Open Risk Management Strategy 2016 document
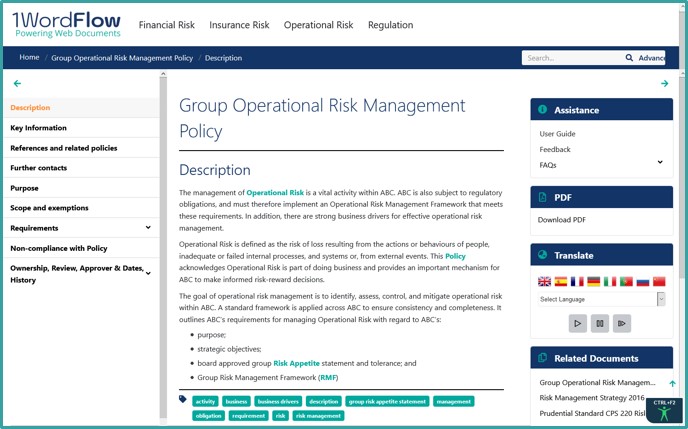This screenshot has width=688, height=429. click(x=592, y=398)
